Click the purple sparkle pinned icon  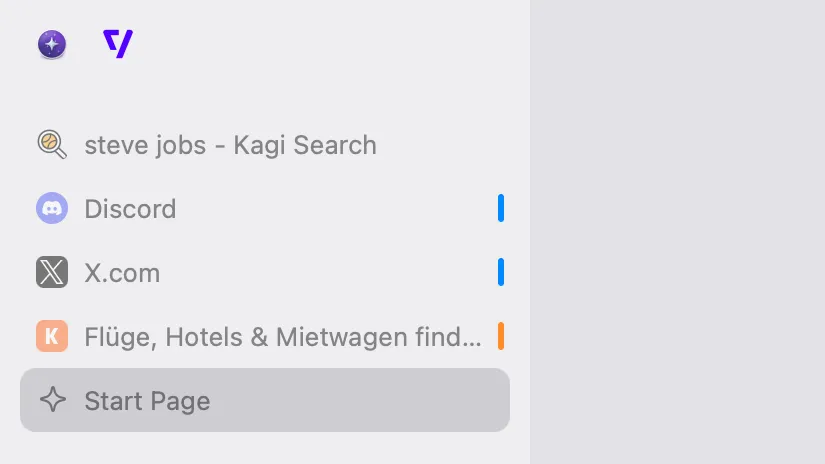(x=52, y=44)
